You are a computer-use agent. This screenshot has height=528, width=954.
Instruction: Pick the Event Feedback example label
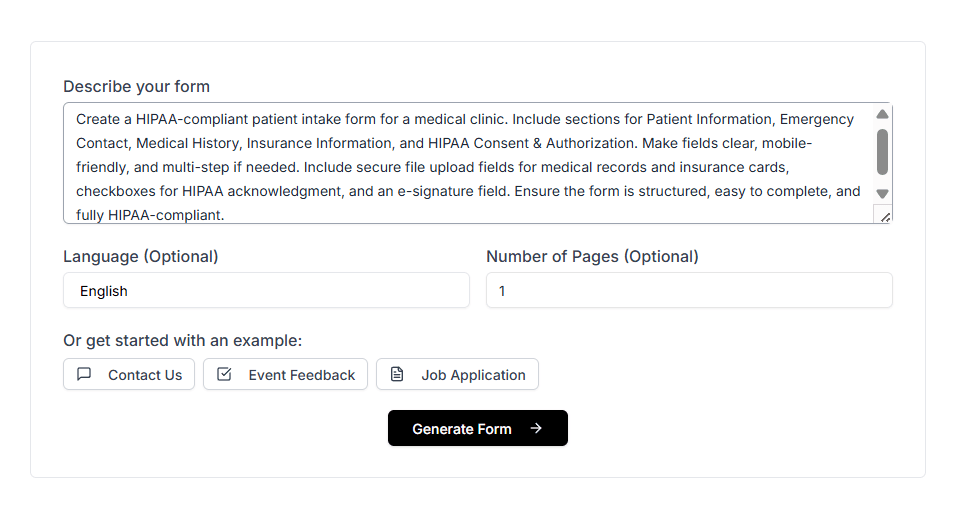pos(302,375)
